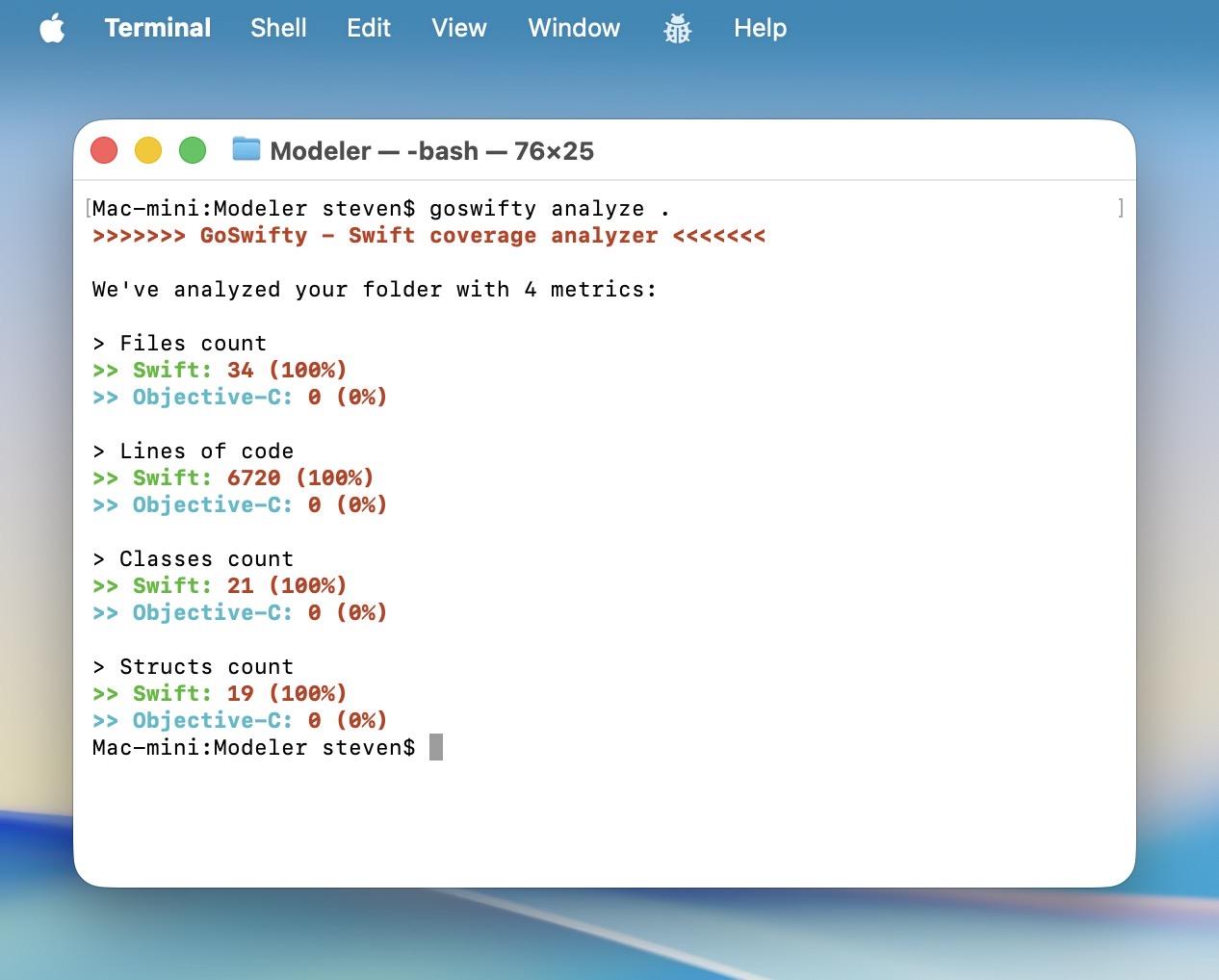Click the 'Swift: 6720 (100%)' line
This screenshot has height=980, width=1219.
tap(233, 478)
